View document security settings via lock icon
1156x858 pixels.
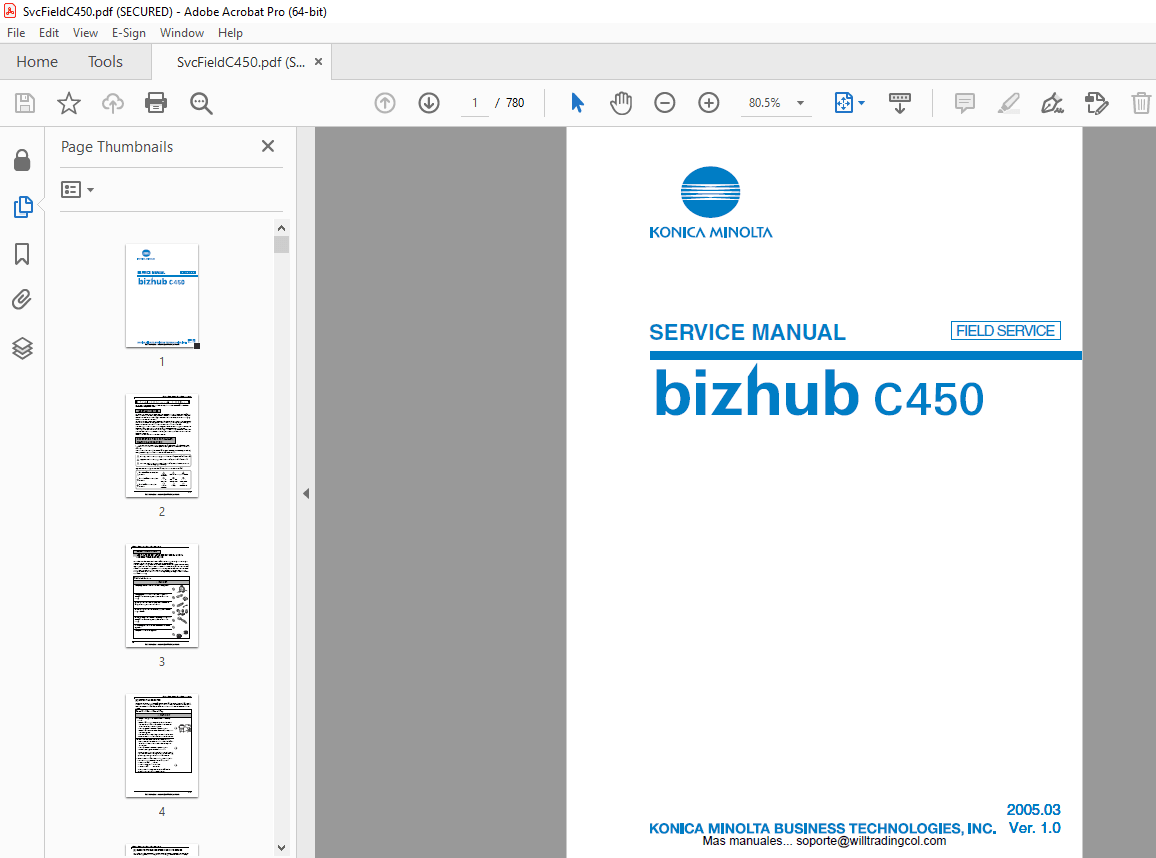[x=22, y=160]
